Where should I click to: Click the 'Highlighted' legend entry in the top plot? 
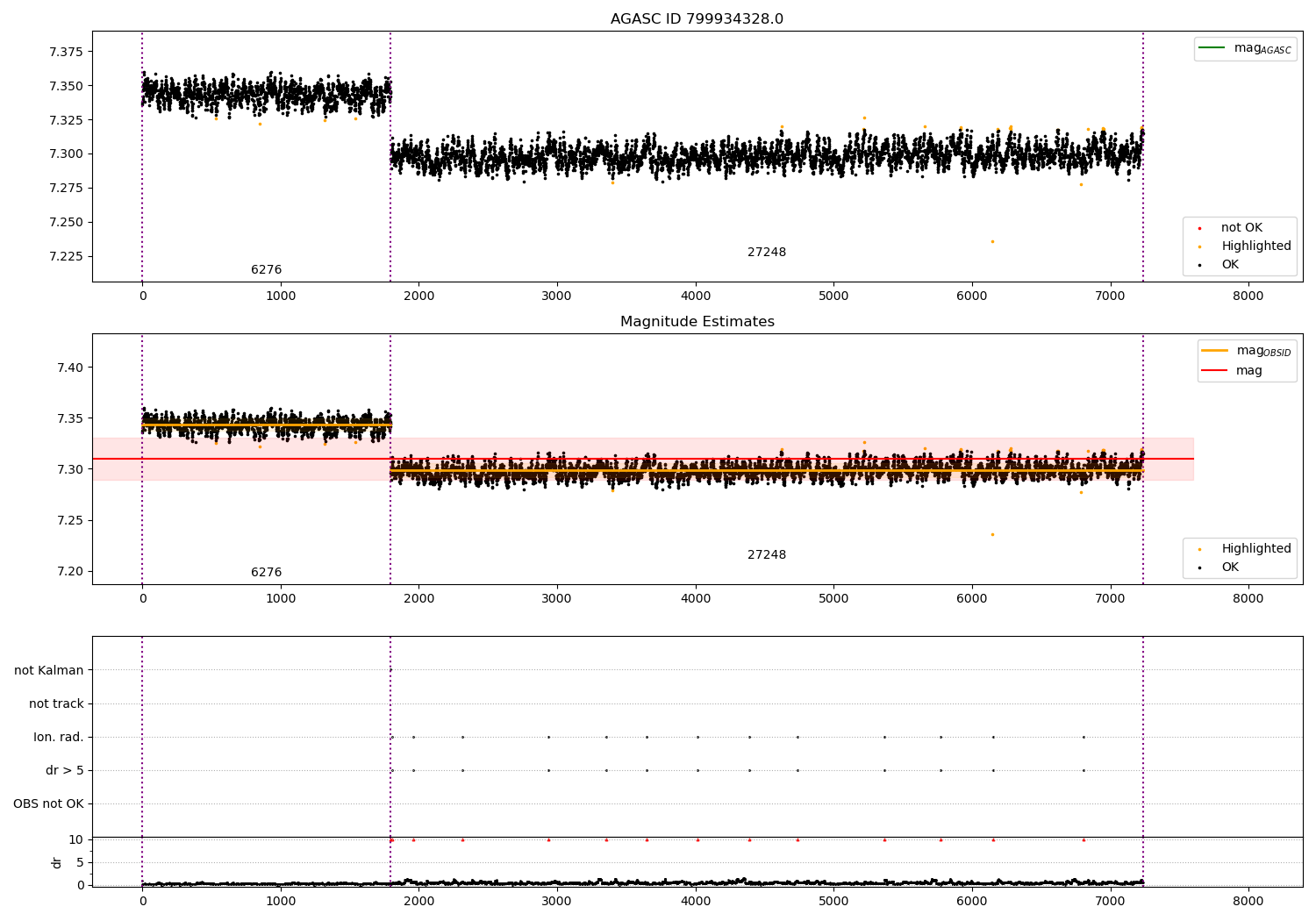1245,246
